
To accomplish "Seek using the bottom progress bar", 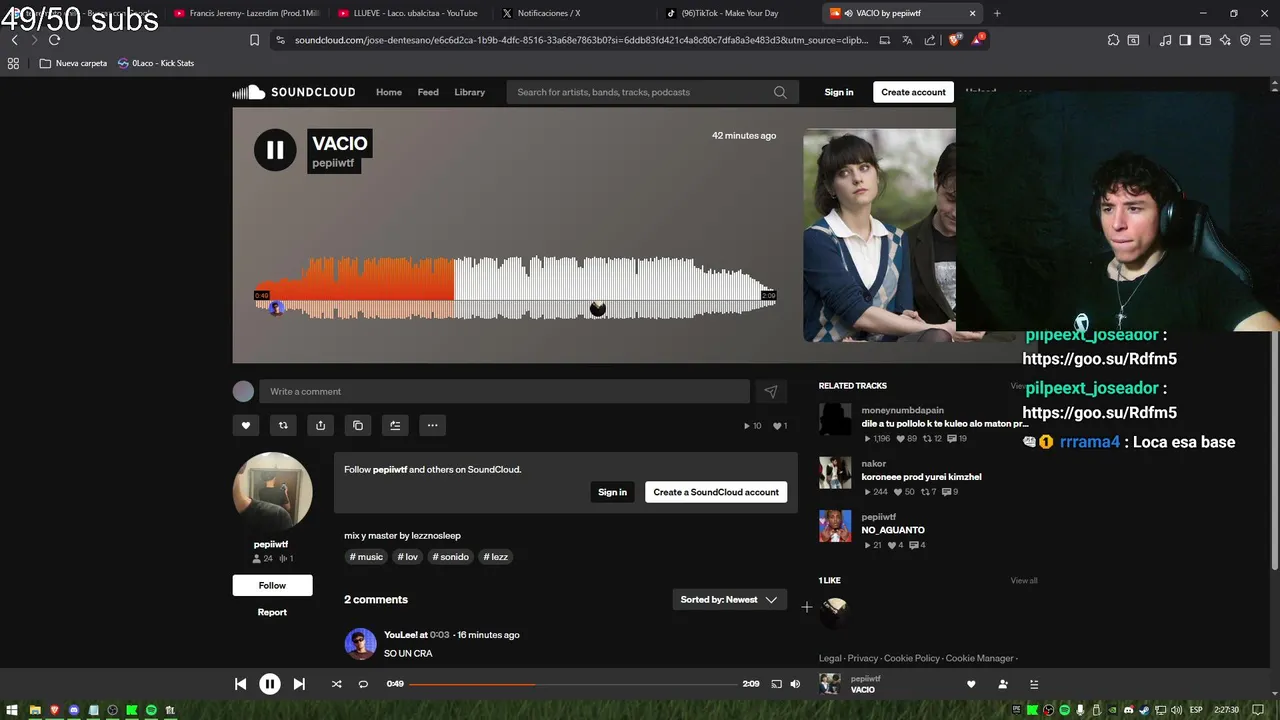I will 573,684.
